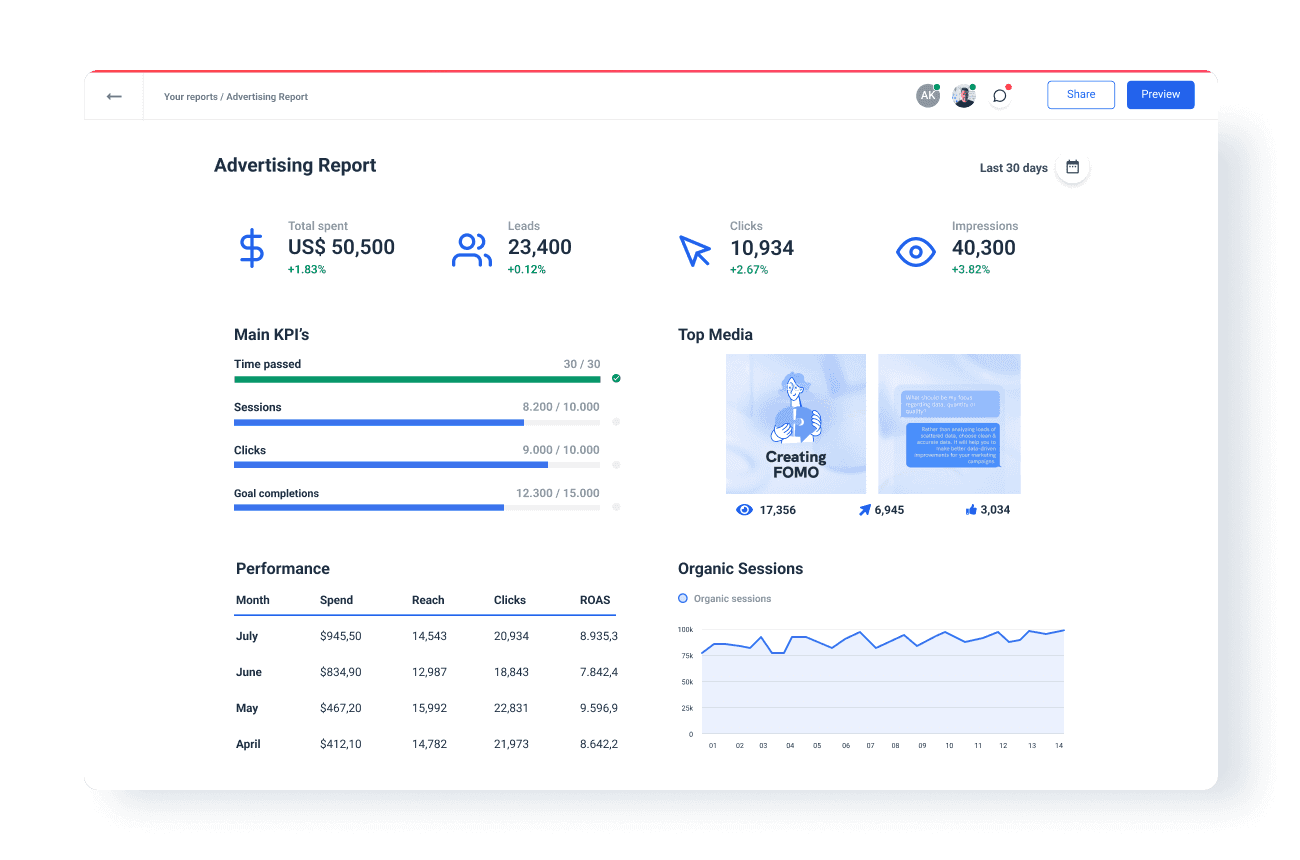
Task: Open the Last 30 days date selector
Action: coord(1013,167)
